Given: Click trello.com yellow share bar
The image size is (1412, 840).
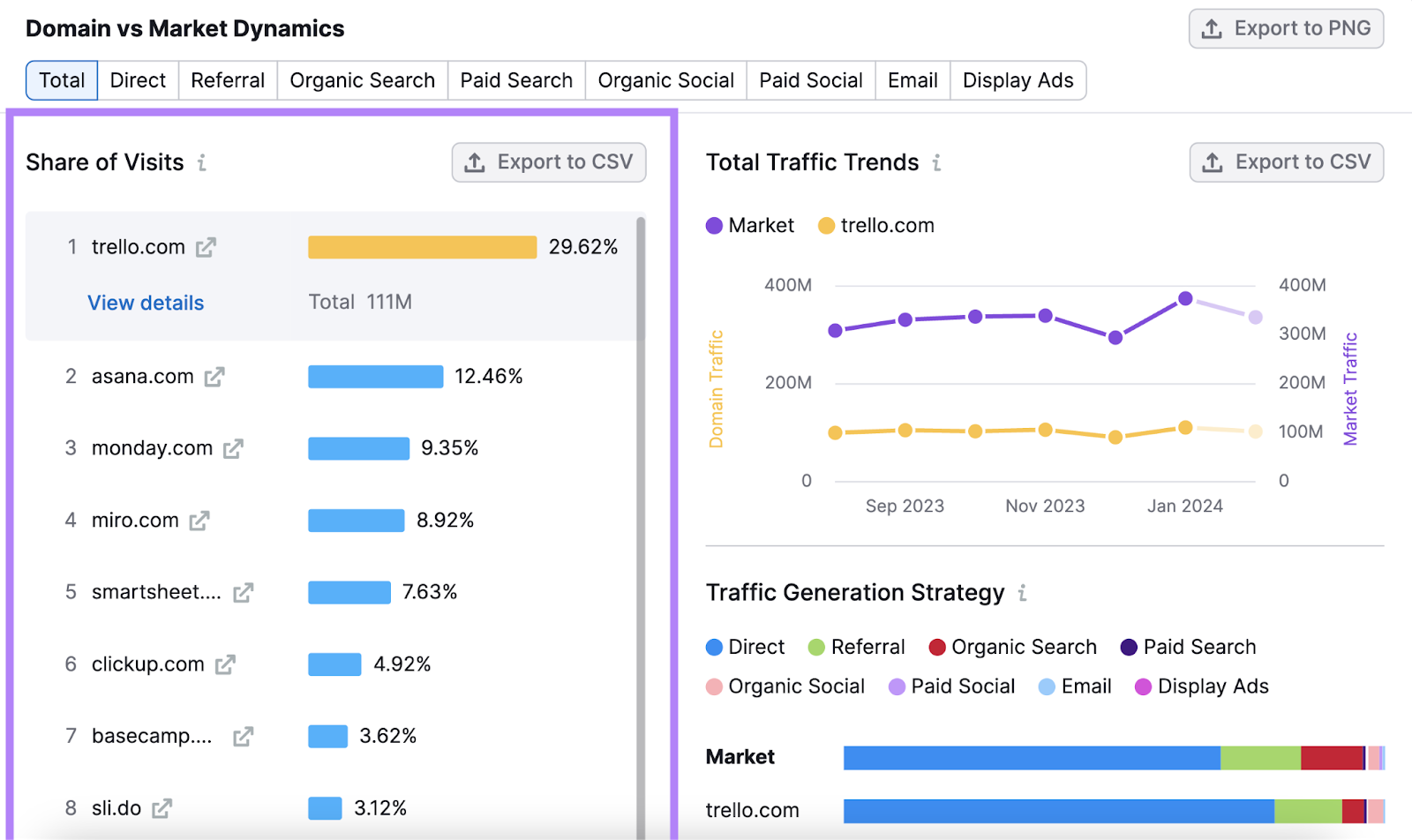Looking at the screenshot, I should pos(423,247).
